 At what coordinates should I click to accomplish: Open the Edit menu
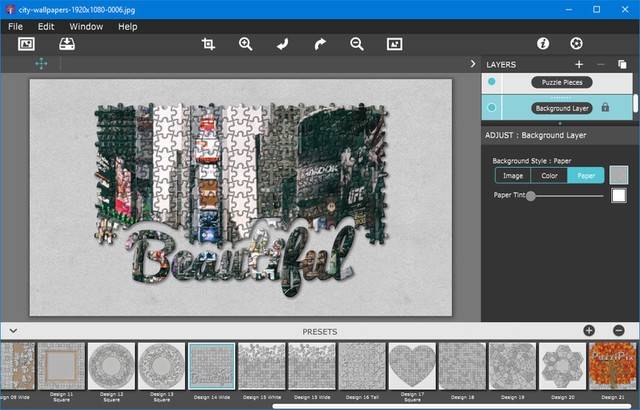[46, 26]
